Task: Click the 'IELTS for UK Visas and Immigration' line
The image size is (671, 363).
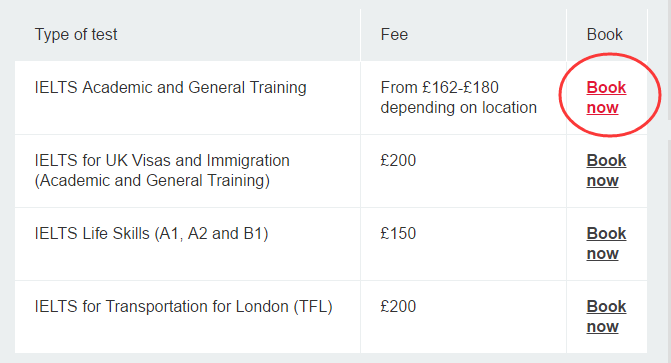Action: (x=162, y=161)
